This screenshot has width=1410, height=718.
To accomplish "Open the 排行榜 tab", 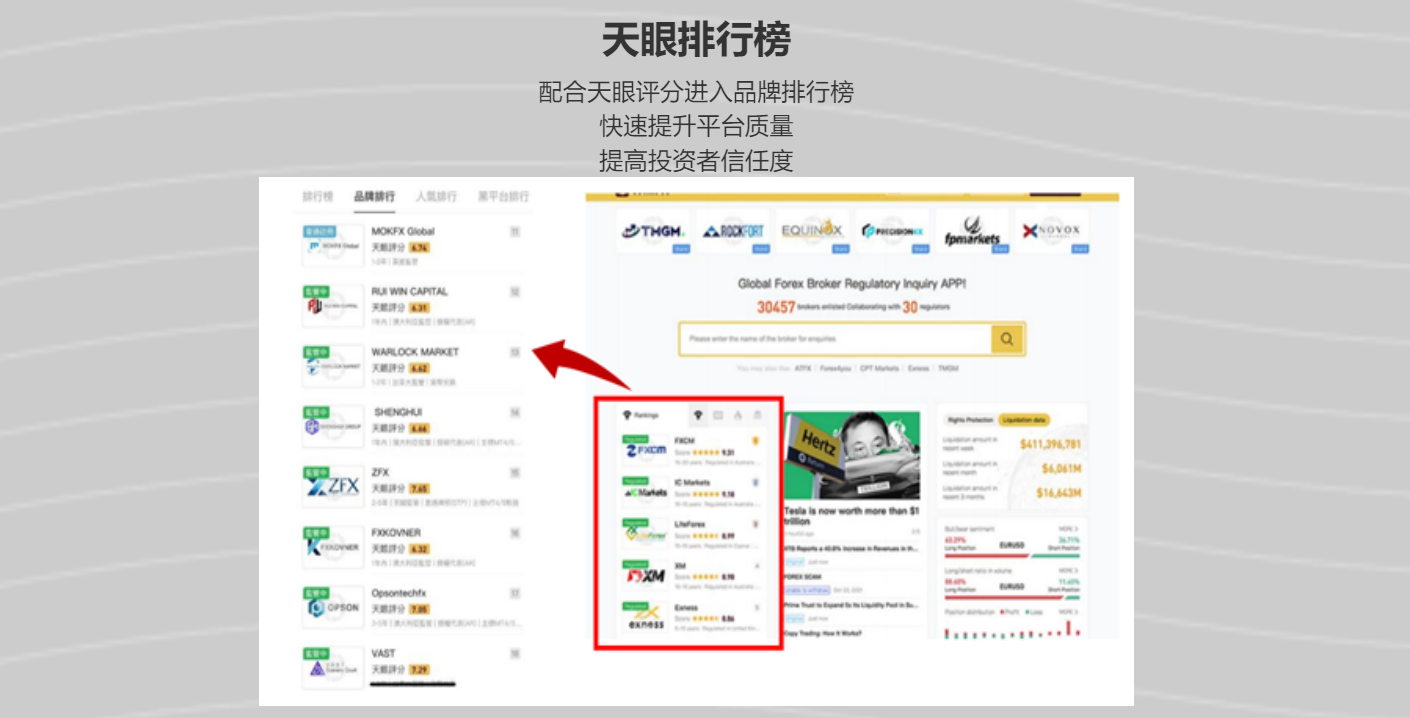I will pos(318,197).
